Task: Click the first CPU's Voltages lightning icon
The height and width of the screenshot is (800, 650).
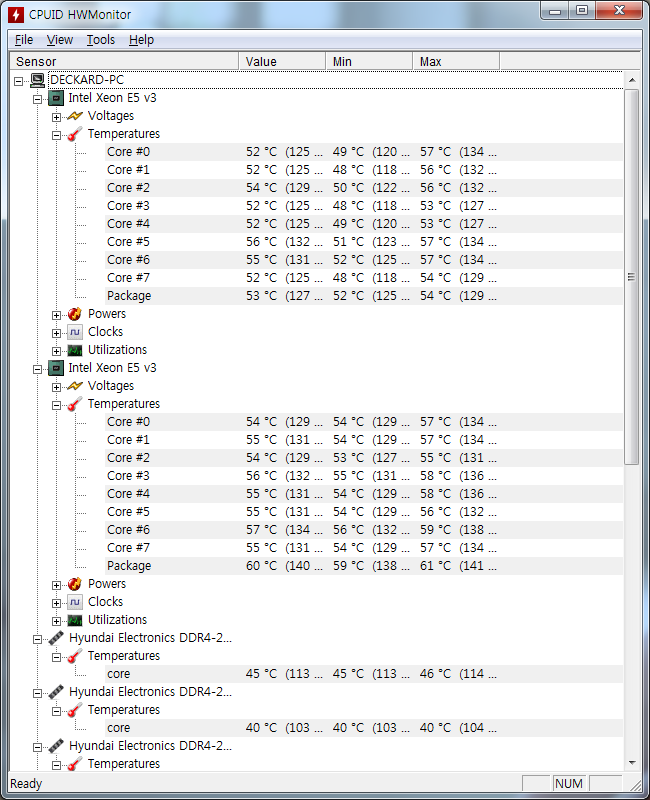Action: coord(74,116)
